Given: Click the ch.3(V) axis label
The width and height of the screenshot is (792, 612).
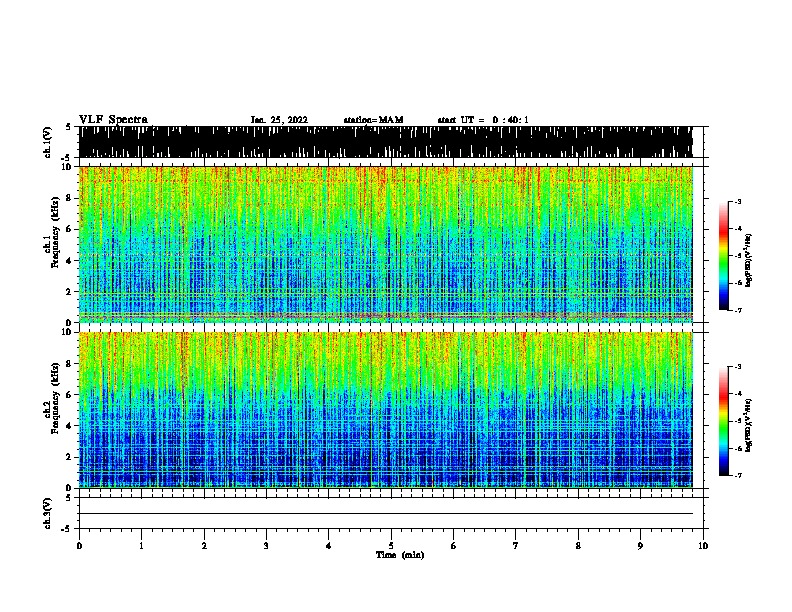Looking at the screenshot, I should 48,513.
